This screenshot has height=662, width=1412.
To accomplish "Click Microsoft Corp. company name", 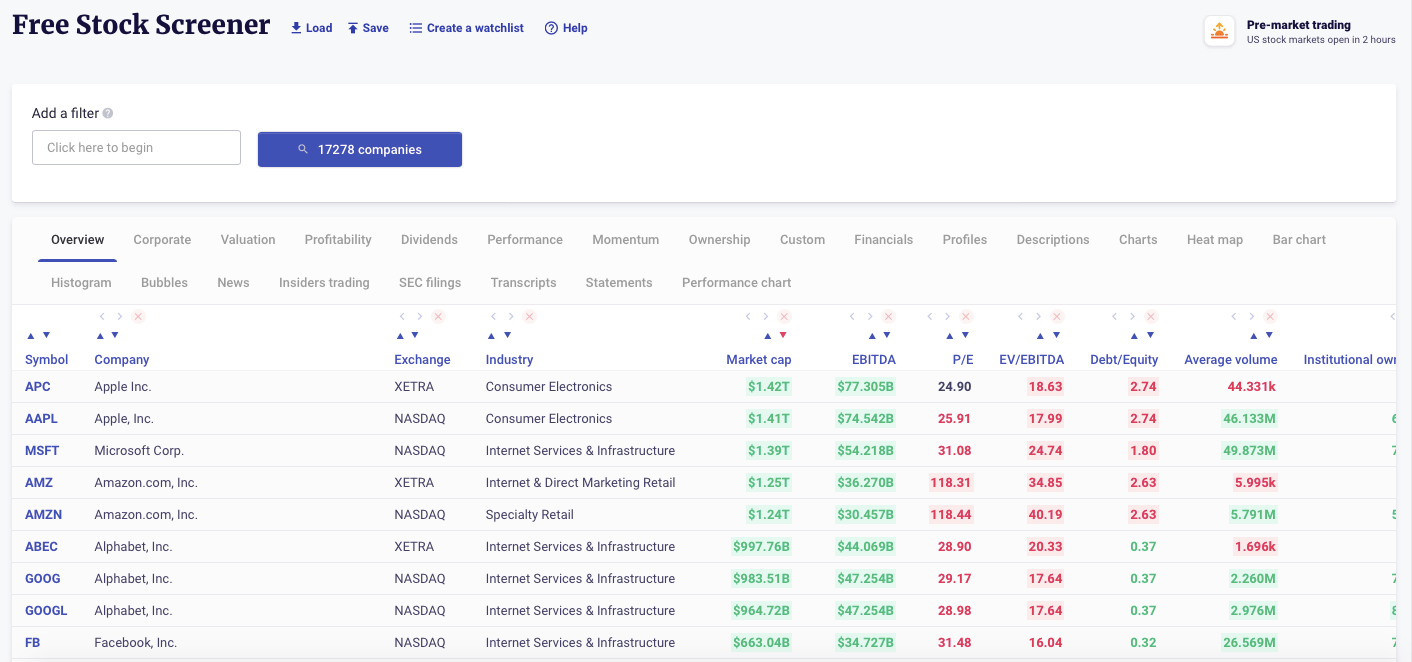I will point(139,451).
